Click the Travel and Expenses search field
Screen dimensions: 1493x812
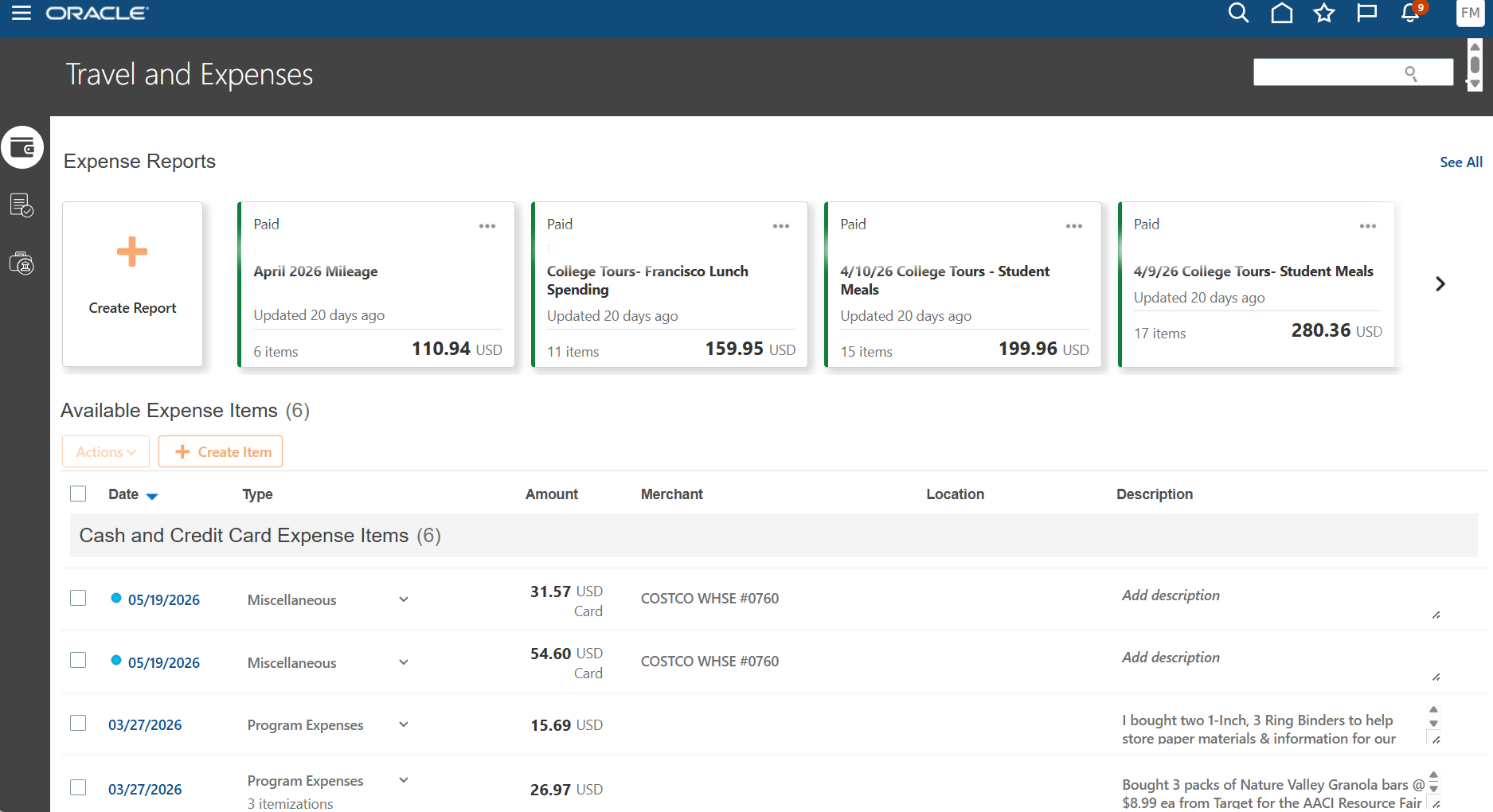1353,72
